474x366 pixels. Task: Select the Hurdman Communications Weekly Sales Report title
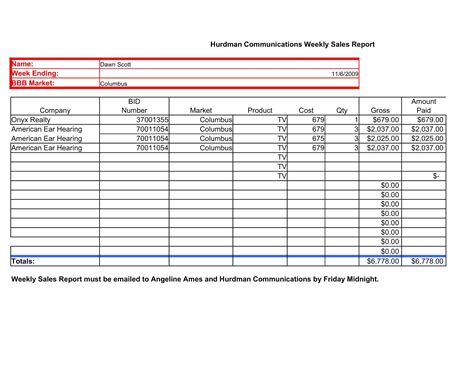(292, 44)
